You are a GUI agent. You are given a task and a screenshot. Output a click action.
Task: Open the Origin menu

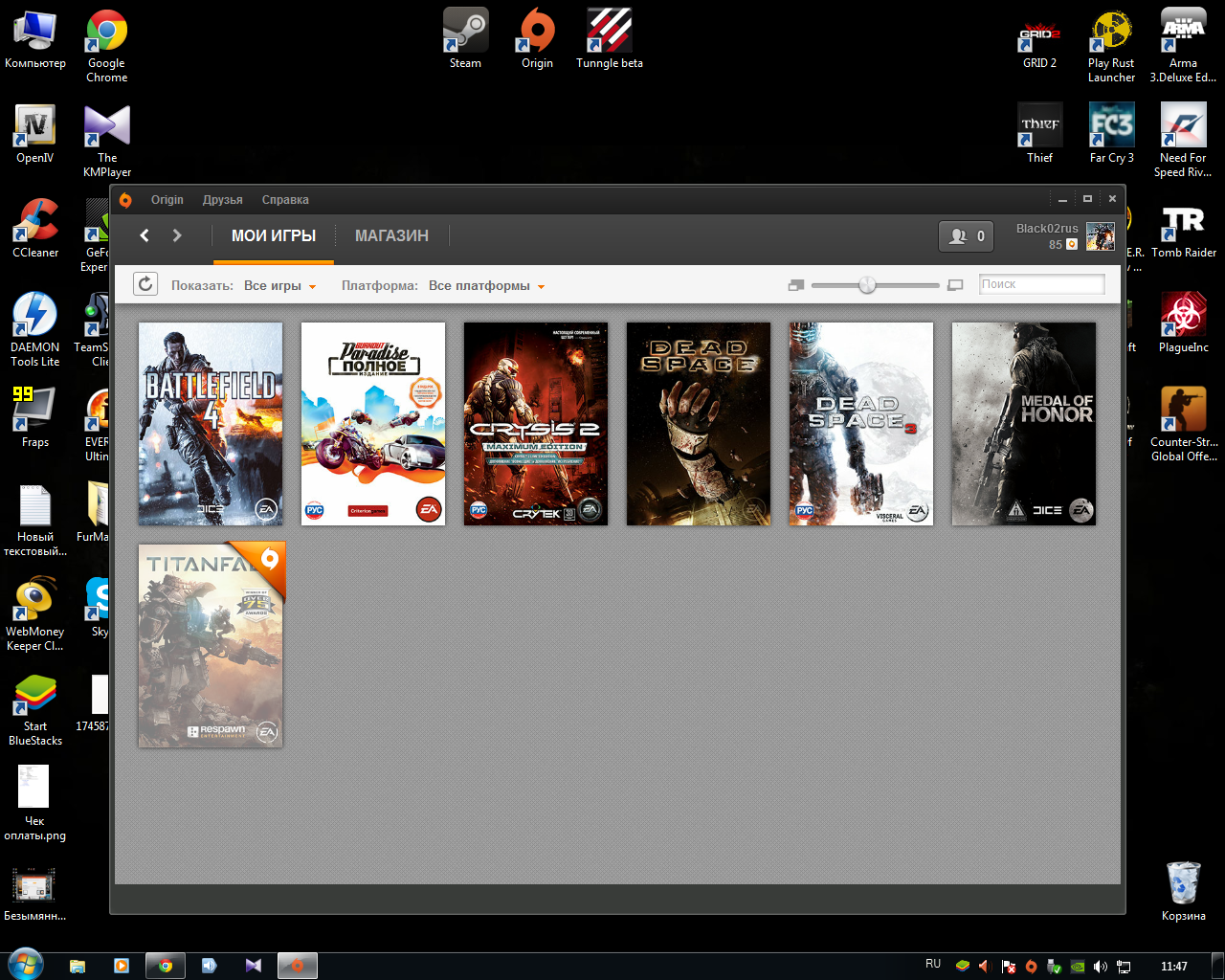[x=167, y=200]
